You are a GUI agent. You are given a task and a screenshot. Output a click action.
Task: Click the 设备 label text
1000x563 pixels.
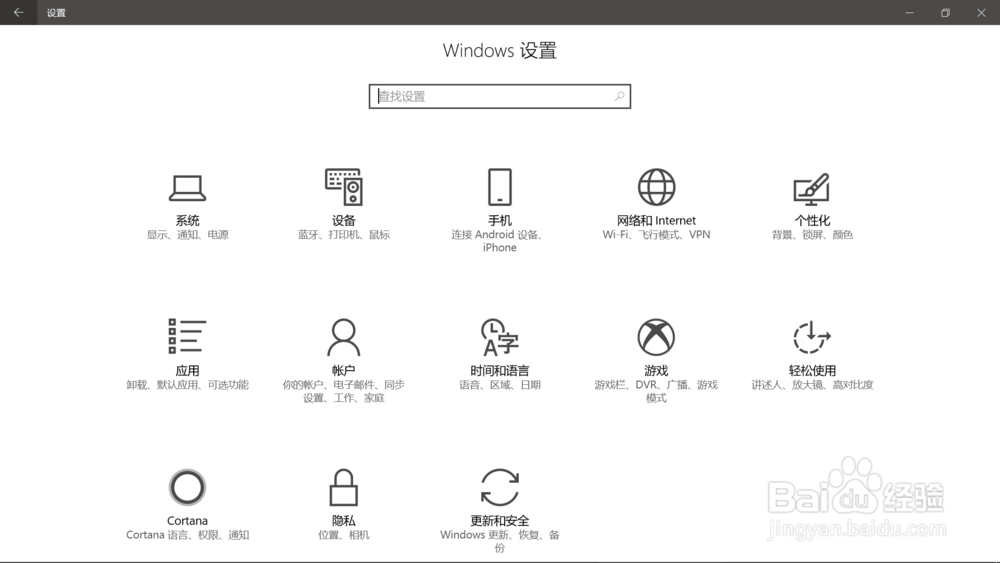[344, 221]
